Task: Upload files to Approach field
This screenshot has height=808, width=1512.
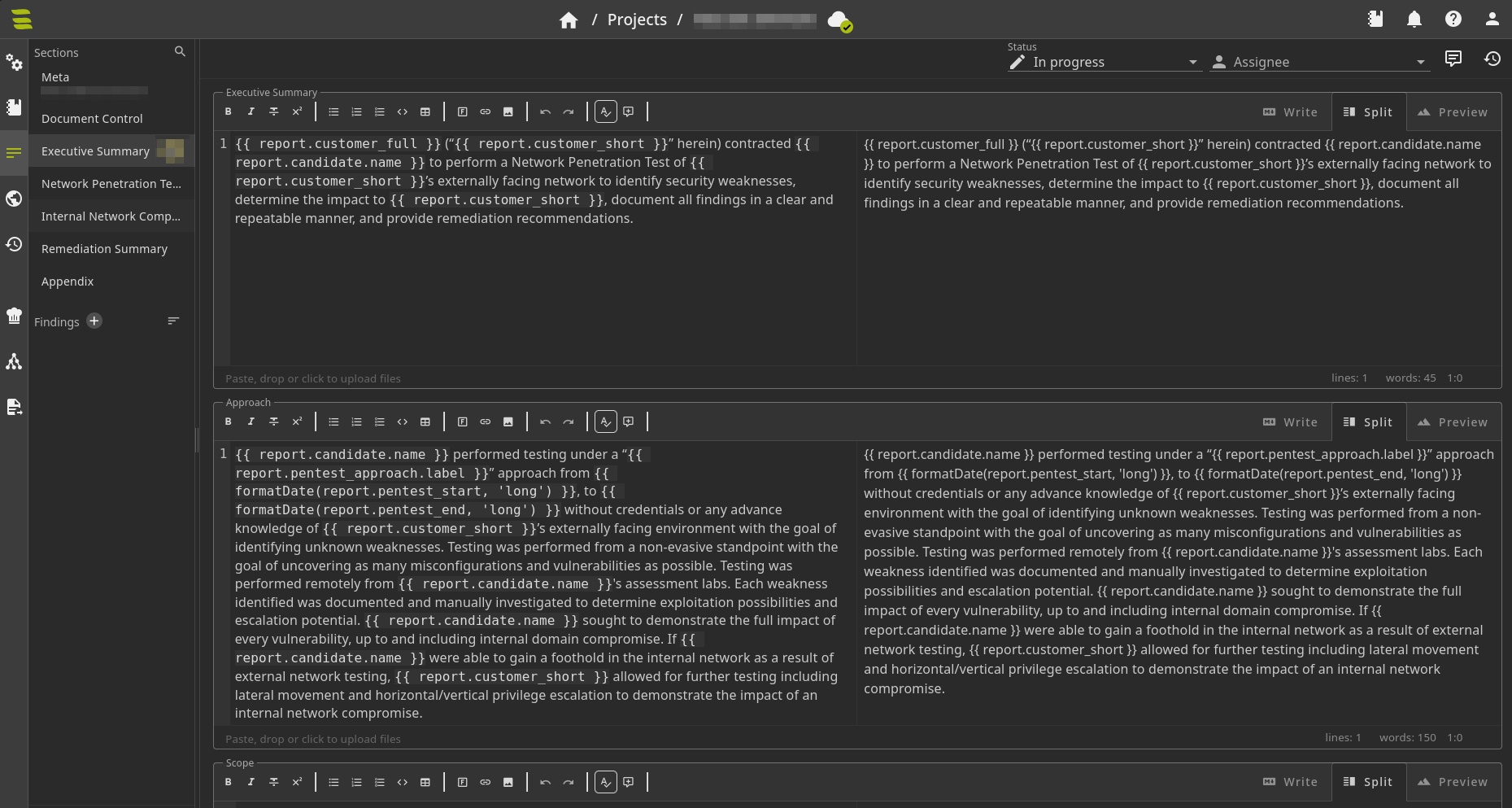Action: 313,739
